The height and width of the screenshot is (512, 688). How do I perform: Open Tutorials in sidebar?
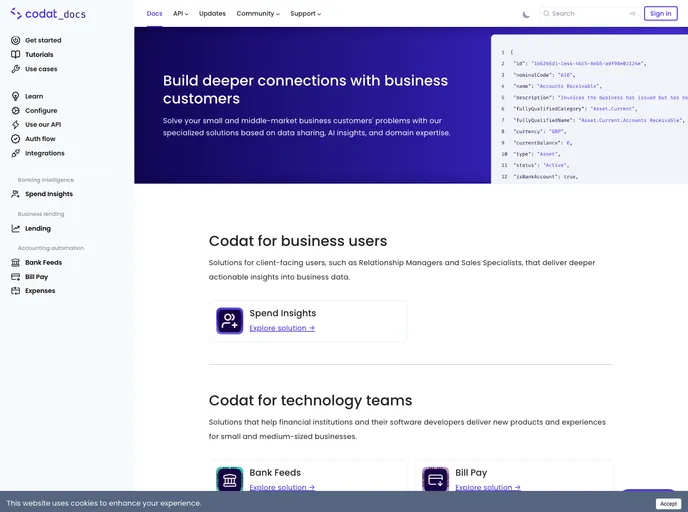39,54
